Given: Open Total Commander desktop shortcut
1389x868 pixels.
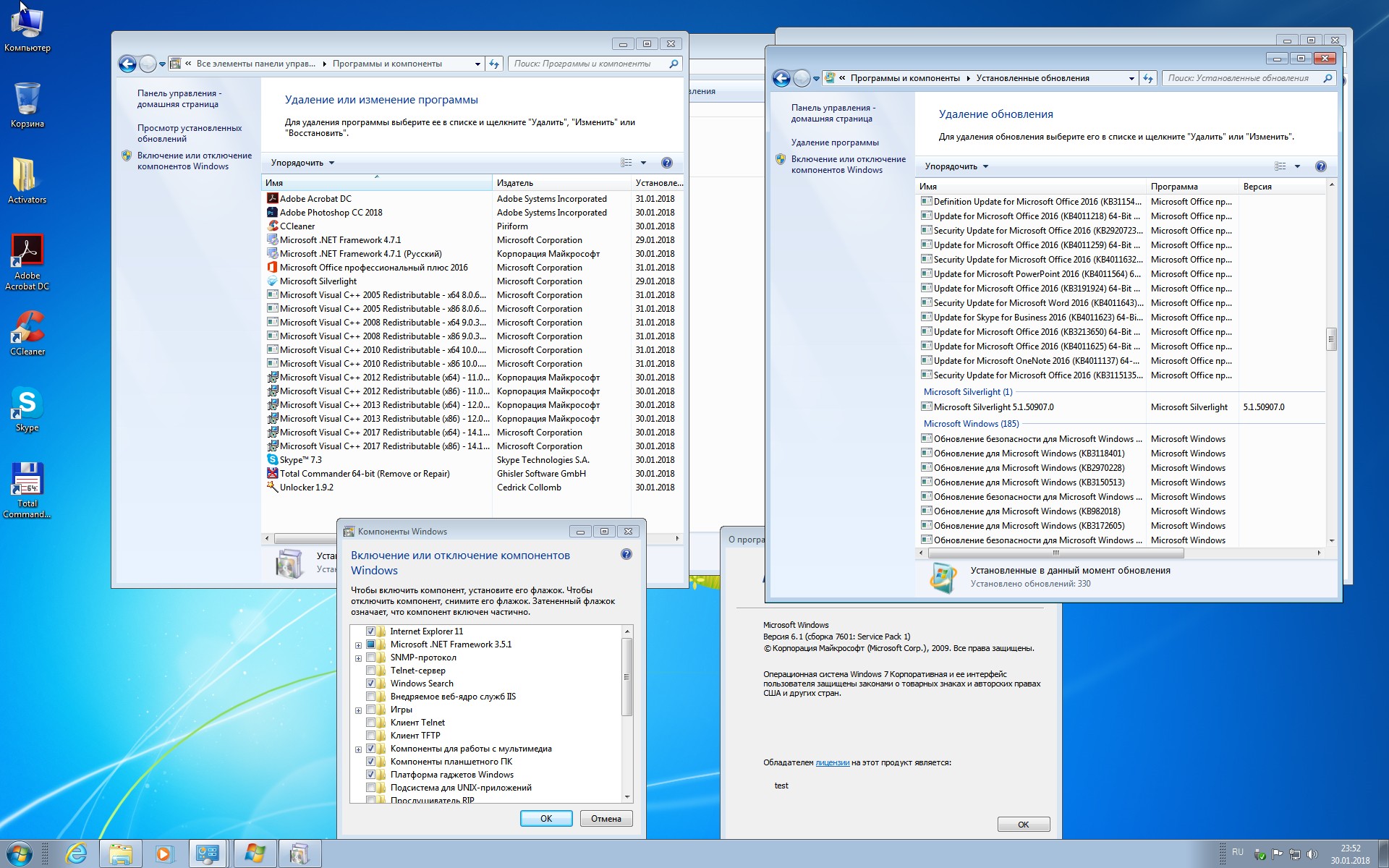Looking at the screenshot, I should (27, 480).
